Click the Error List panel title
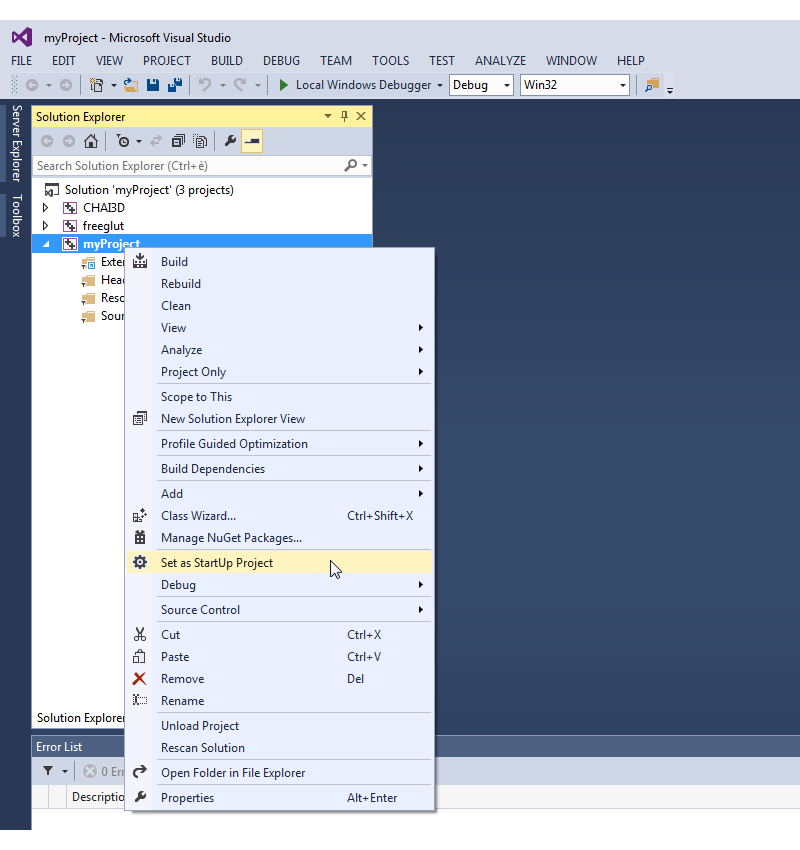 pos(59,746)
